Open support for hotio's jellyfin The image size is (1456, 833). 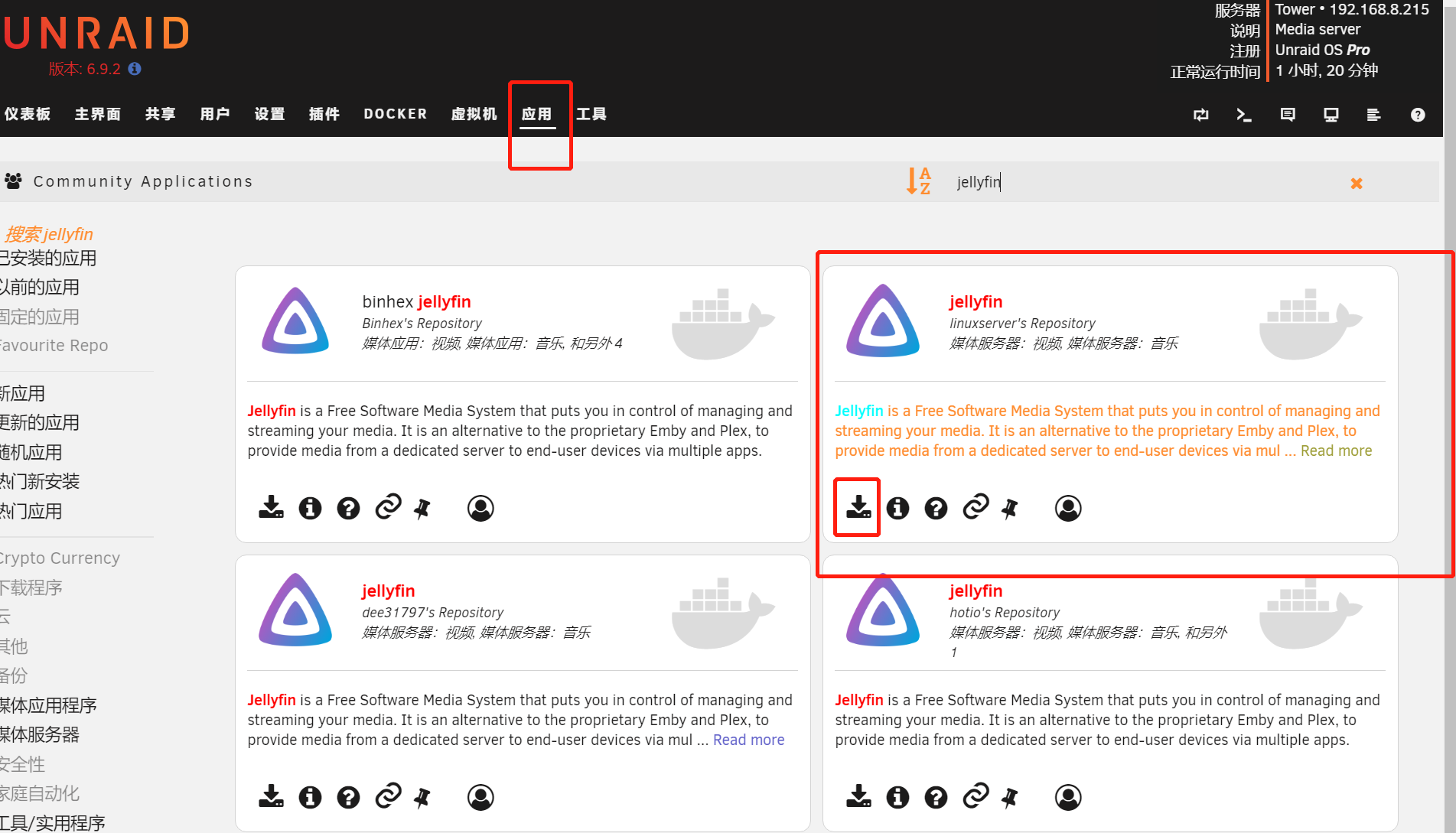click(936, 797)
